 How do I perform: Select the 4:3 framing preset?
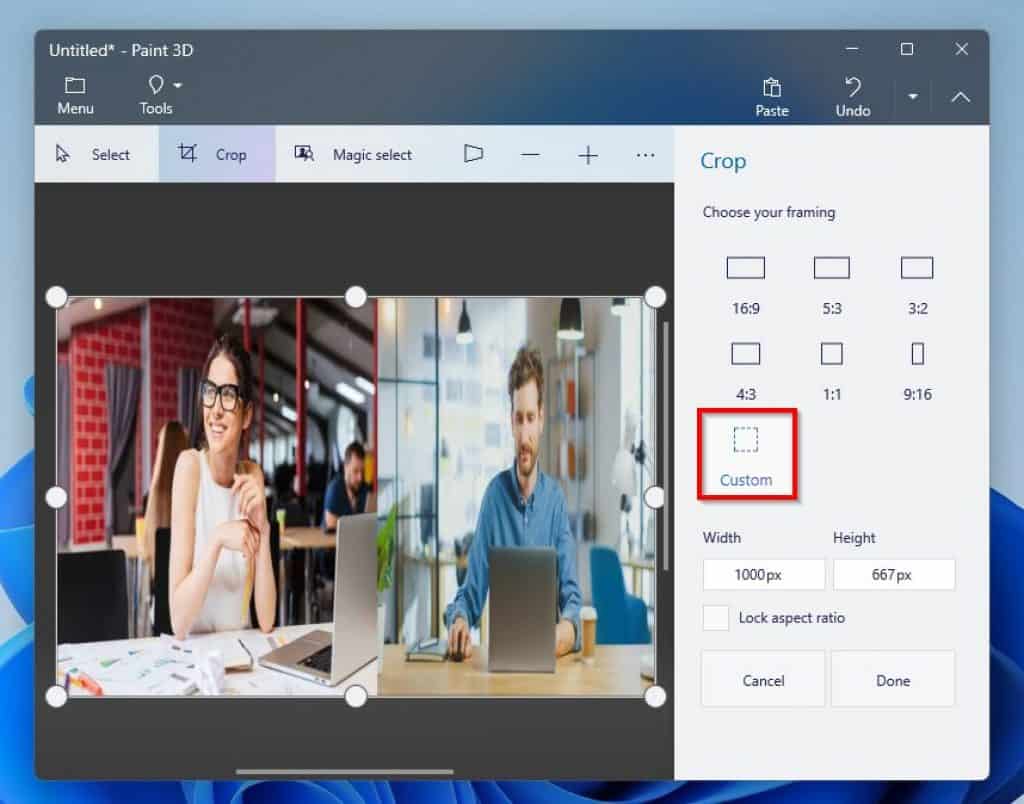[x=746, y=372]
